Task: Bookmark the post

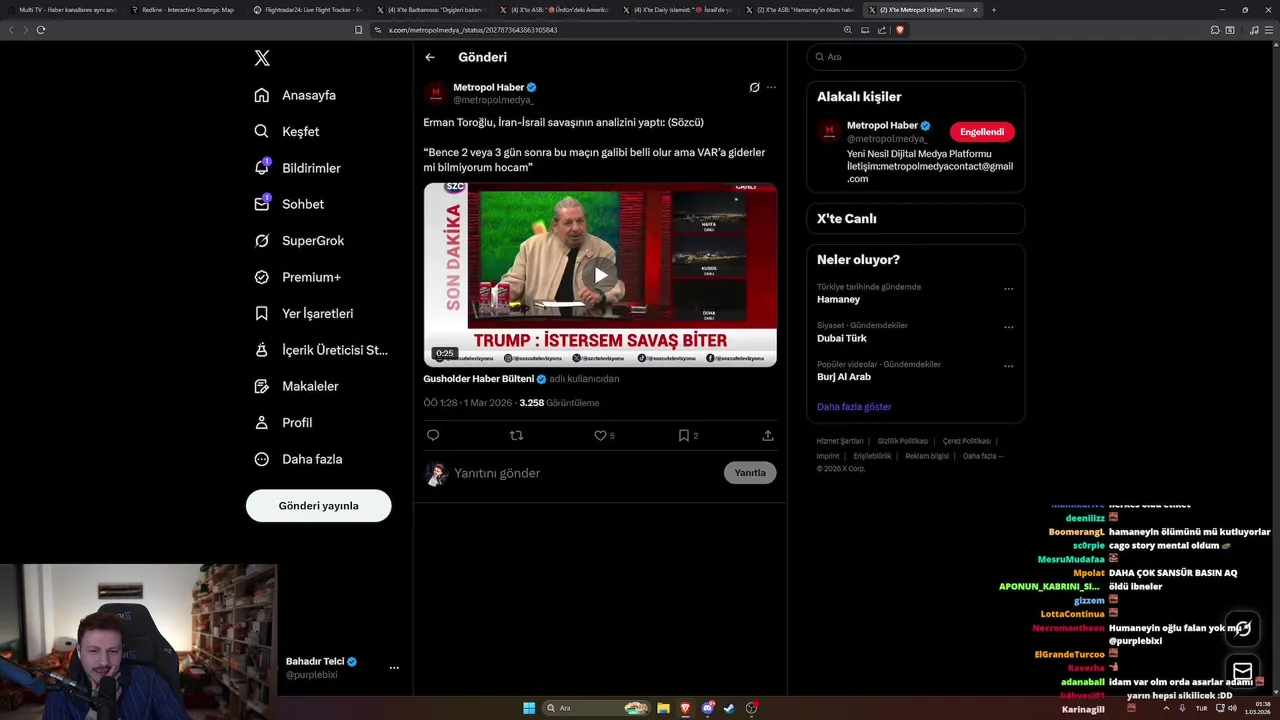Action: coord(684,436)
